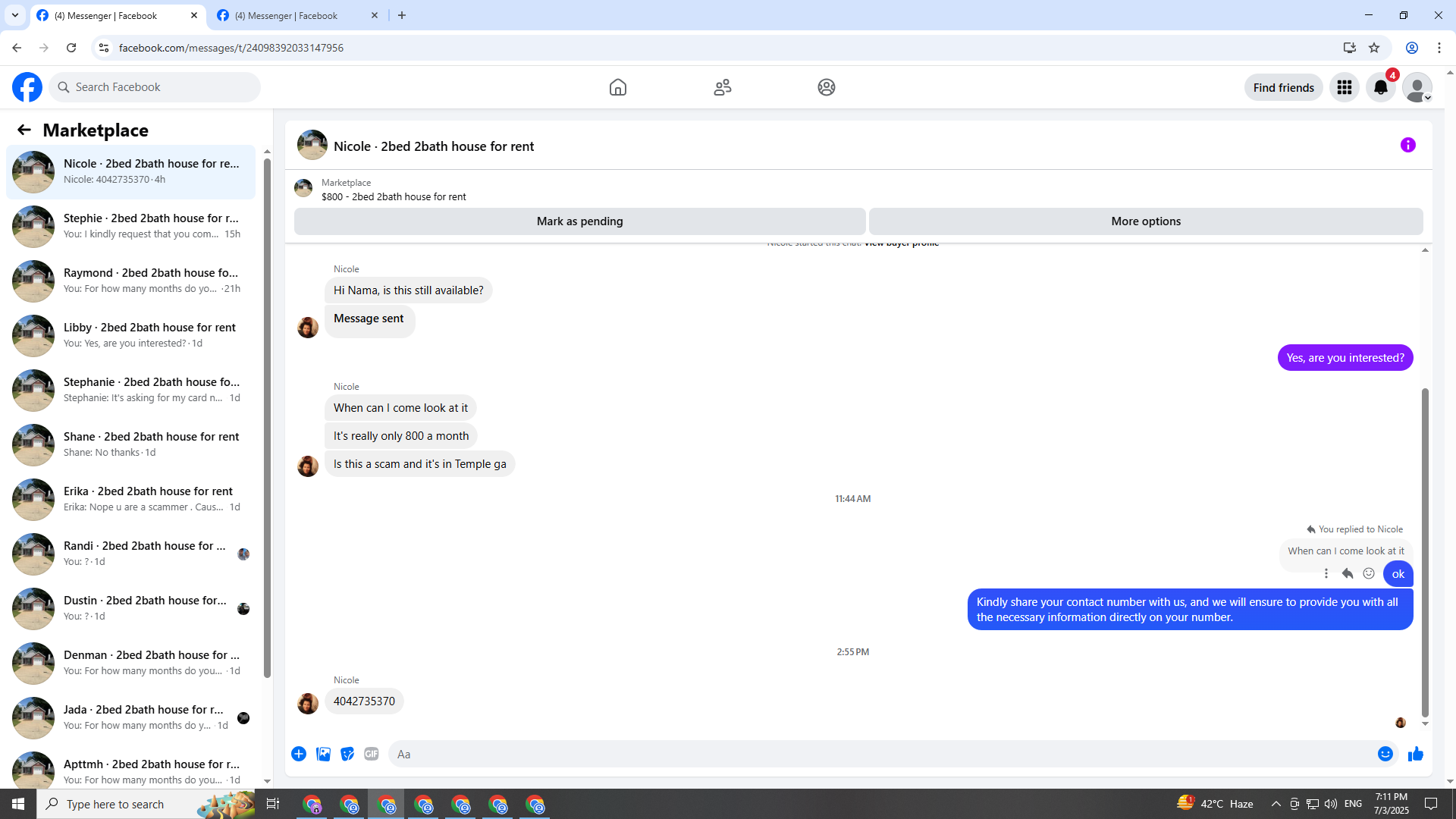
Task: Click the GIF picker icon
Action: (371, 754)
